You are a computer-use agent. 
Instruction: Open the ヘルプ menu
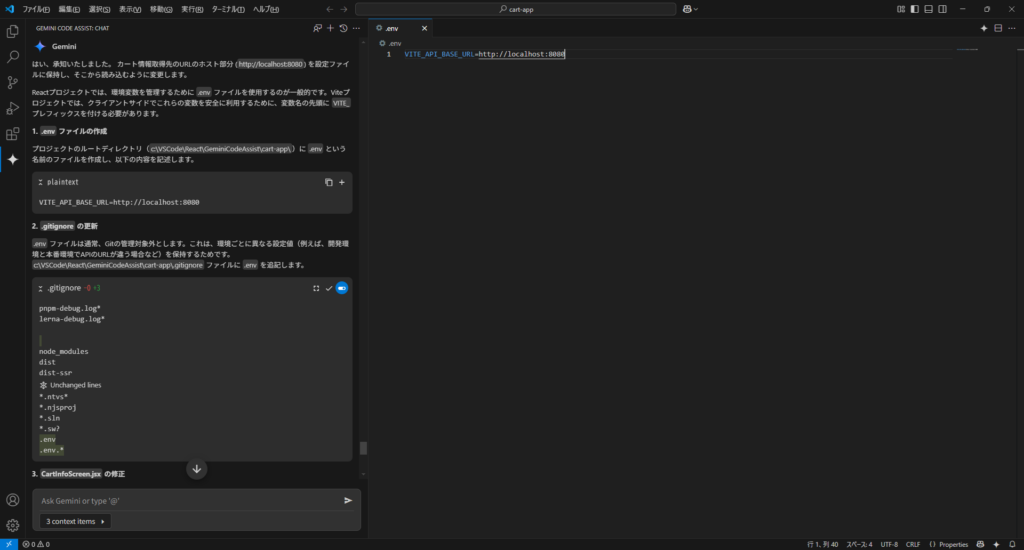pos(266,9)
